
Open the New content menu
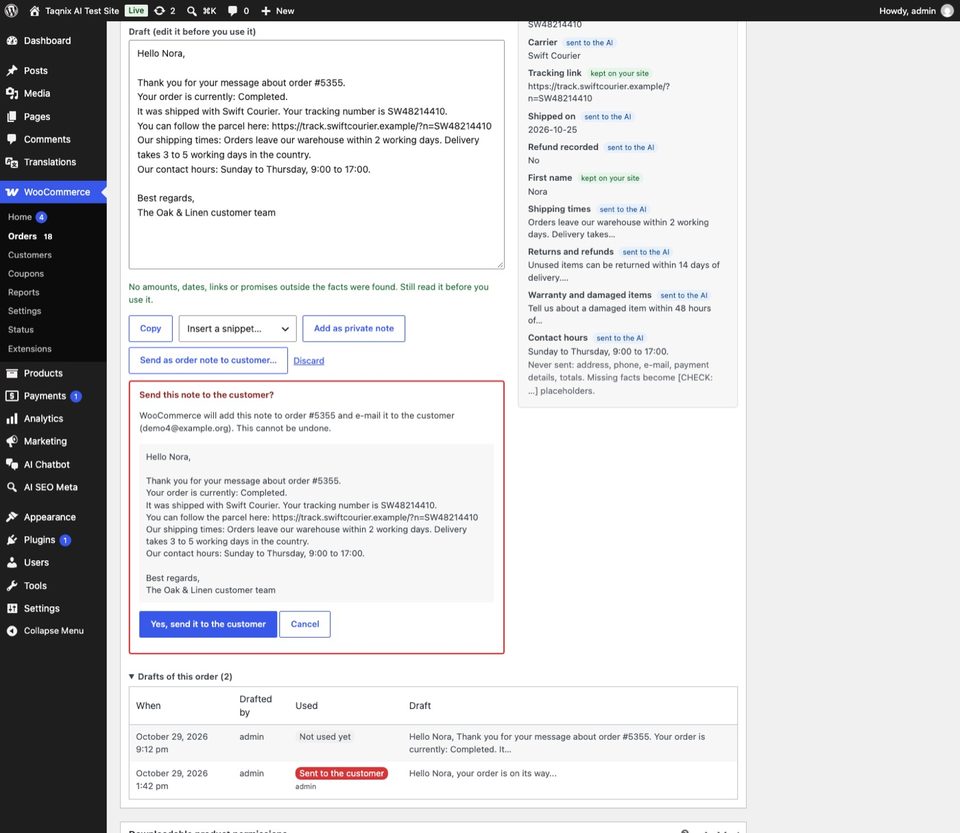(277, 10)
